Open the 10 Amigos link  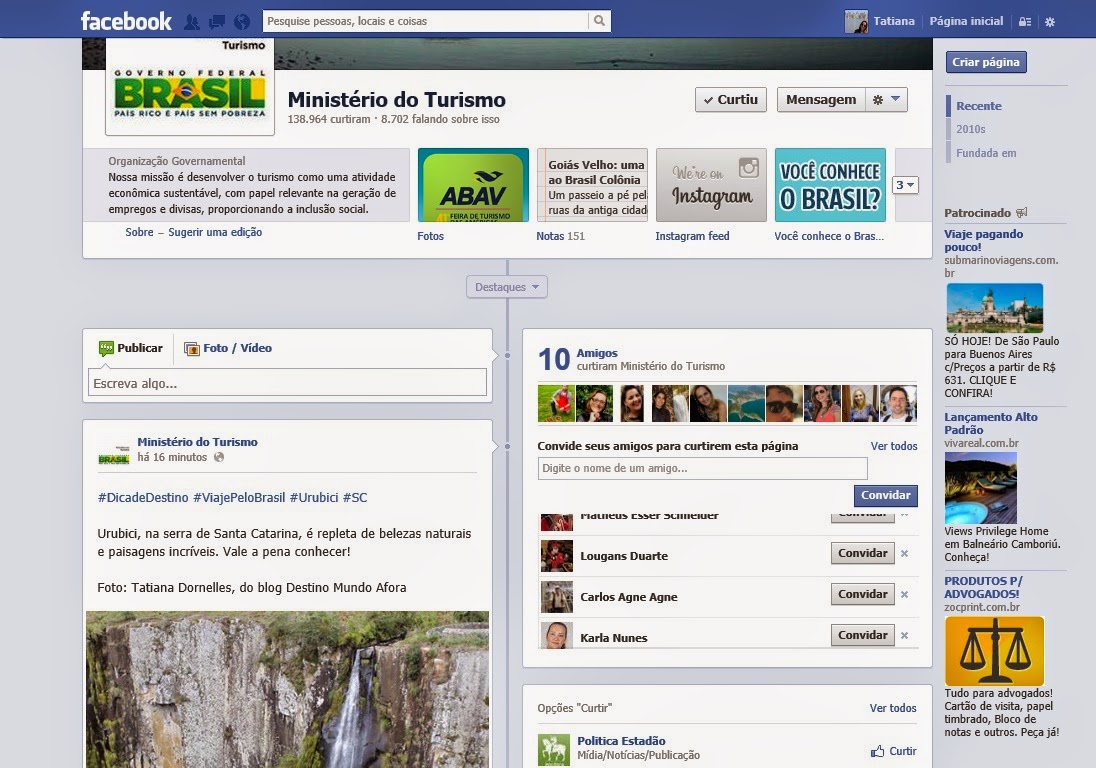pyautogui.click(x=596, y=353)
